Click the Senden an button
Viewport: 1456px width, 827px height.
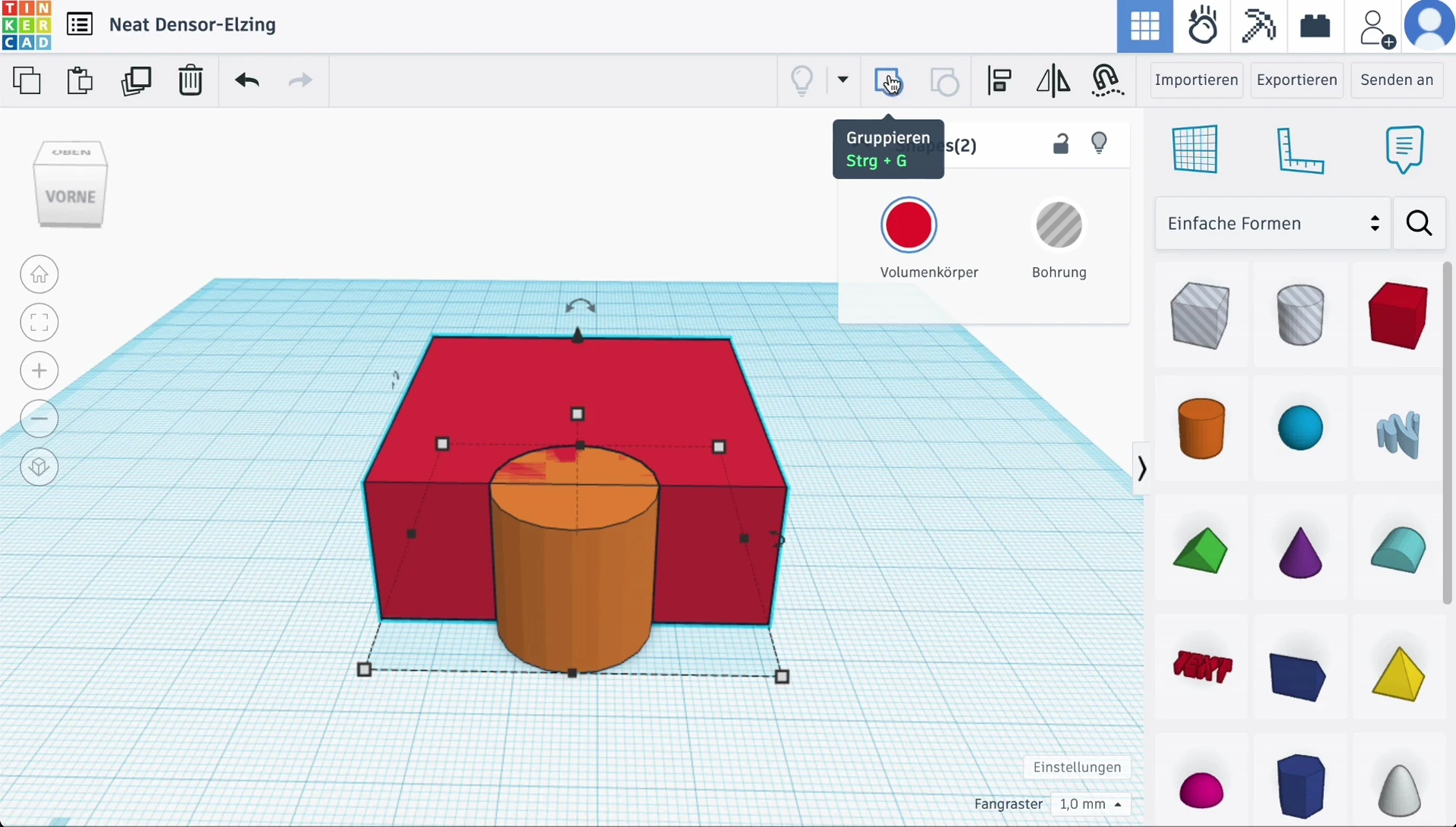click(x=1397, y=80)
